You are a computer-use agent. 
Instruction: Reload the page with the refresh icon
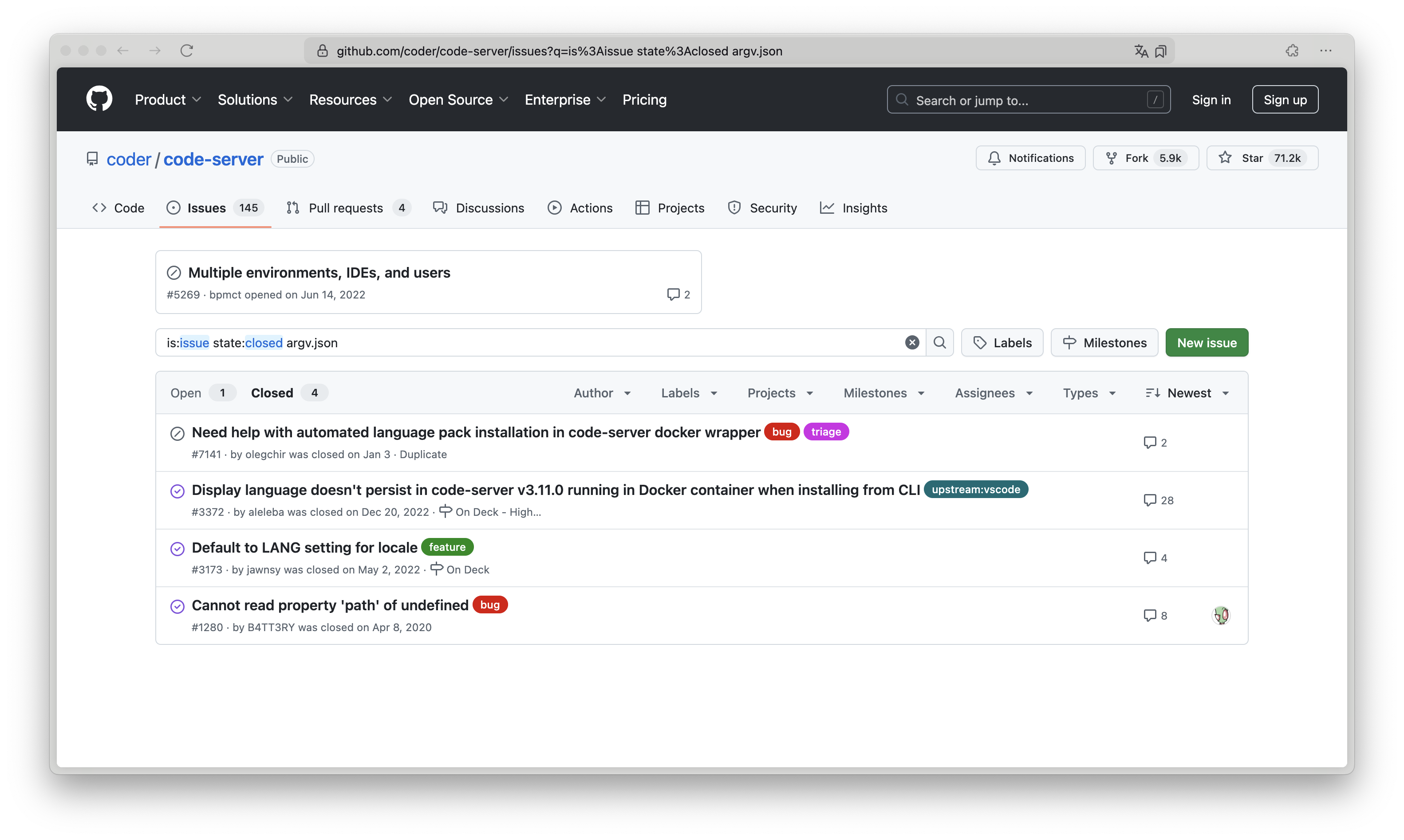coord(186,51)
